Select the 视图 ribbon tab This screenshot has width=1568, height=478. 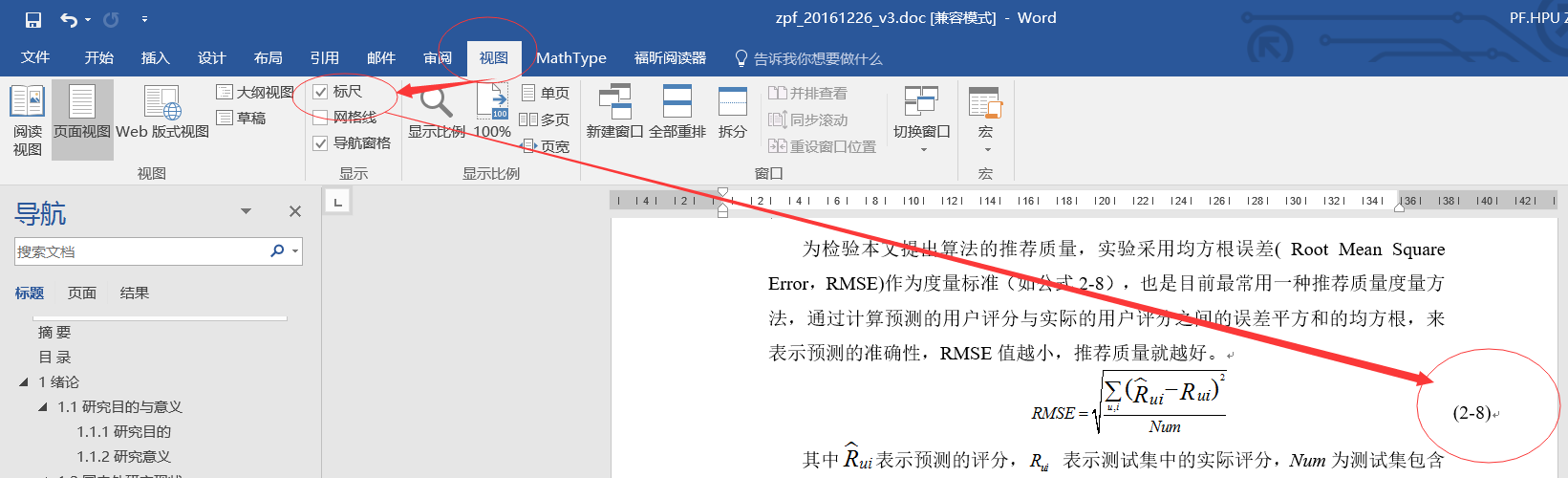(494, 58)
